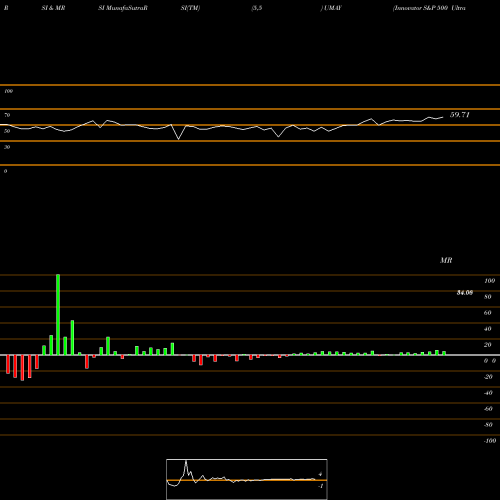Click the RSI axis label 100

coord(8,91)
